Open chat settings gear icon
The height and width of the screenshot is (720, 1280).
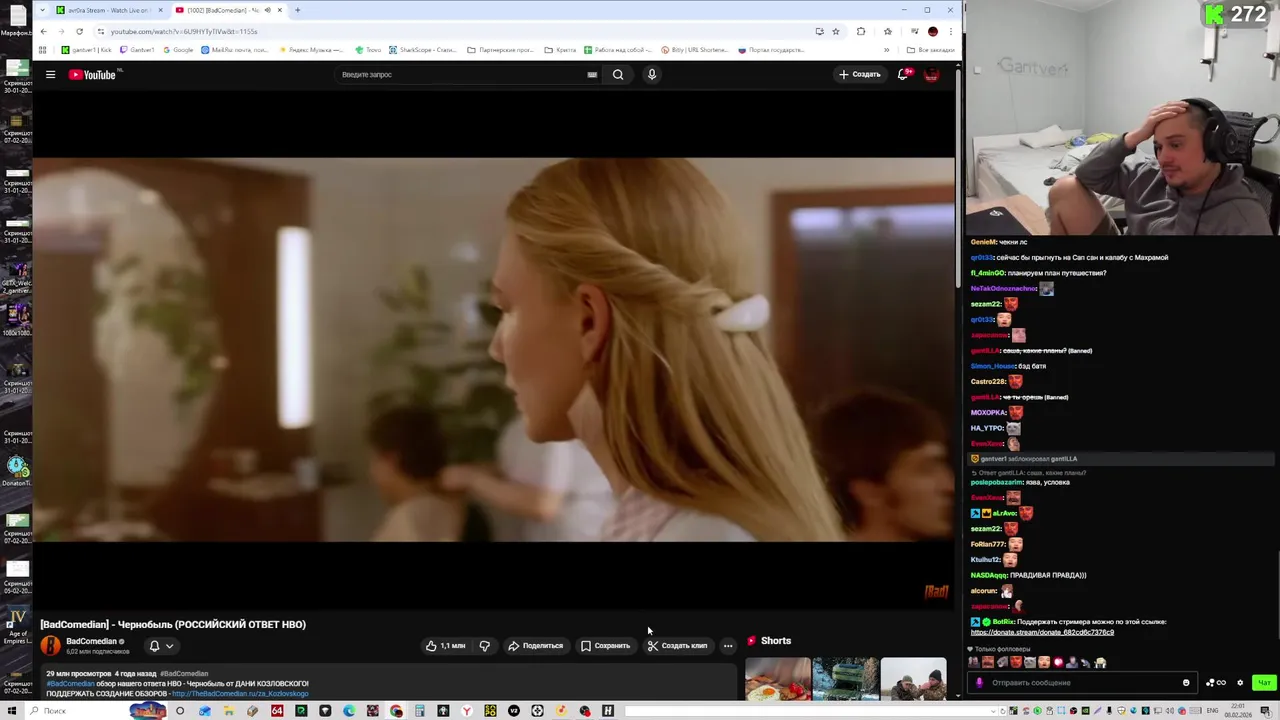(x=1240, y=683)
